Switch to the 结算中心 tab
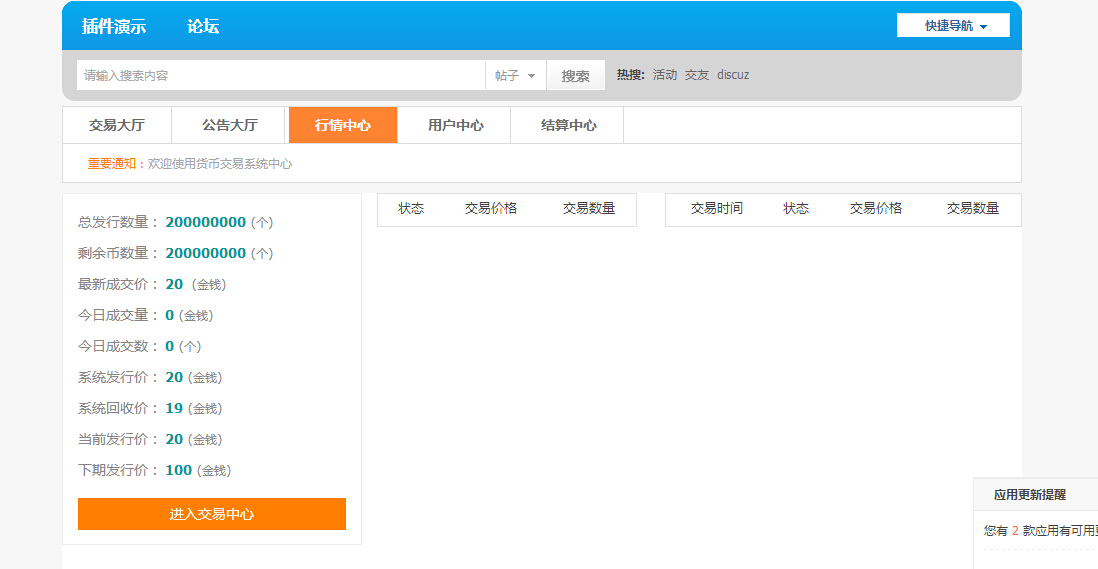1098x569 pixels. click(569, 125)
